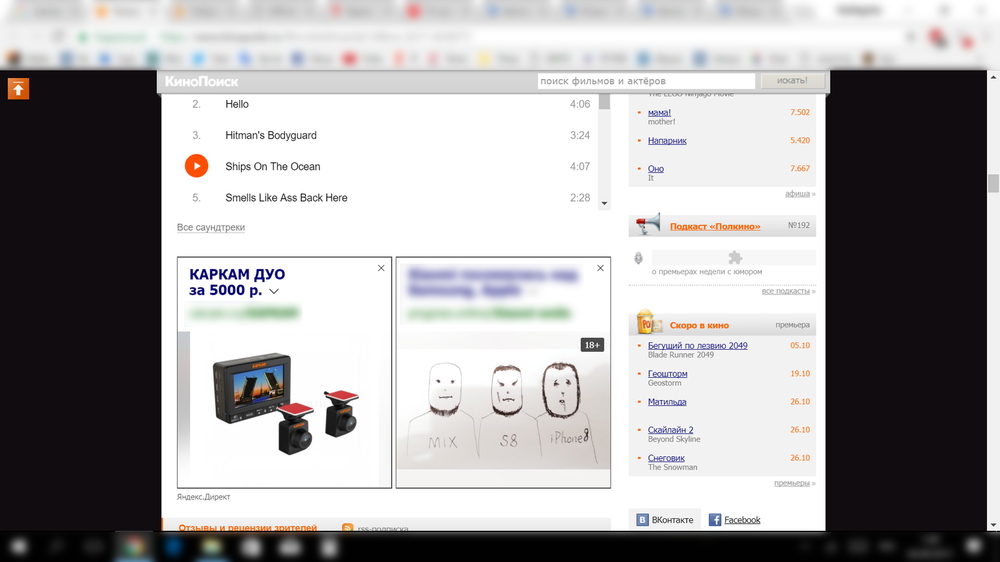Viewport: 1000px width, 562px height.
Task: Click the tracklist scroll down arrow
Action: click(x=604, y=203)
